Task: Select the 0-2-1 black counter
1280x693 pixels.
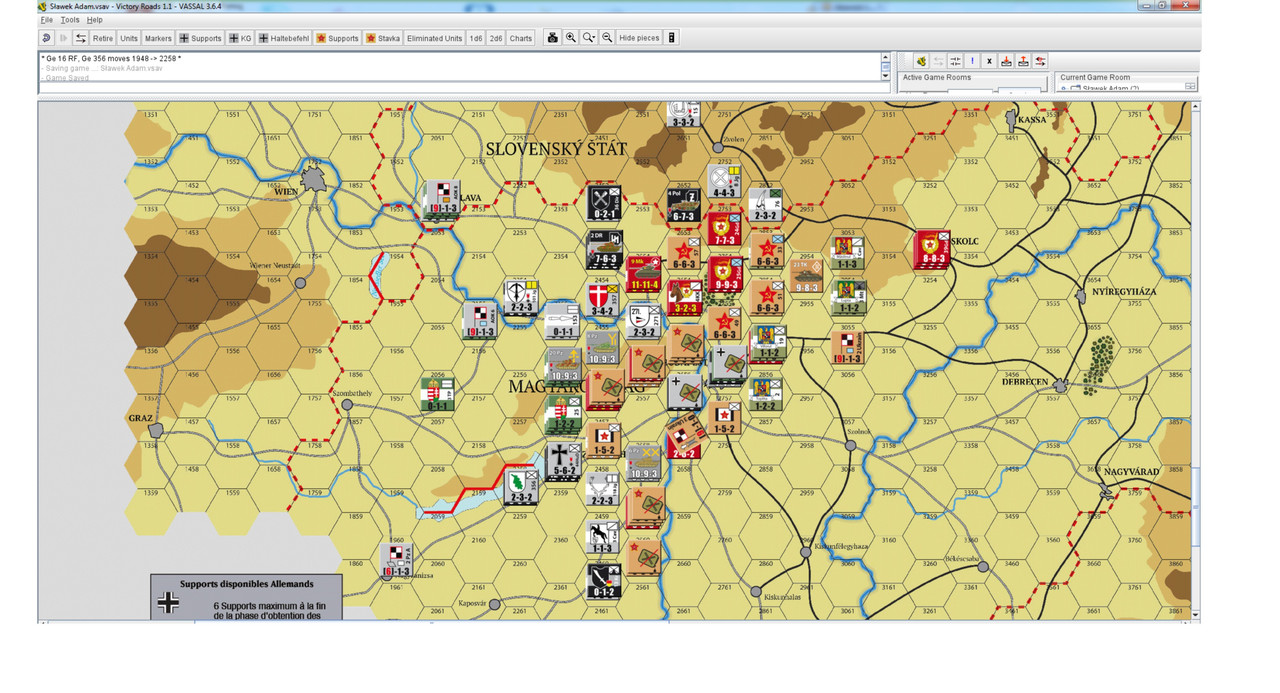Action: [604, 203]
